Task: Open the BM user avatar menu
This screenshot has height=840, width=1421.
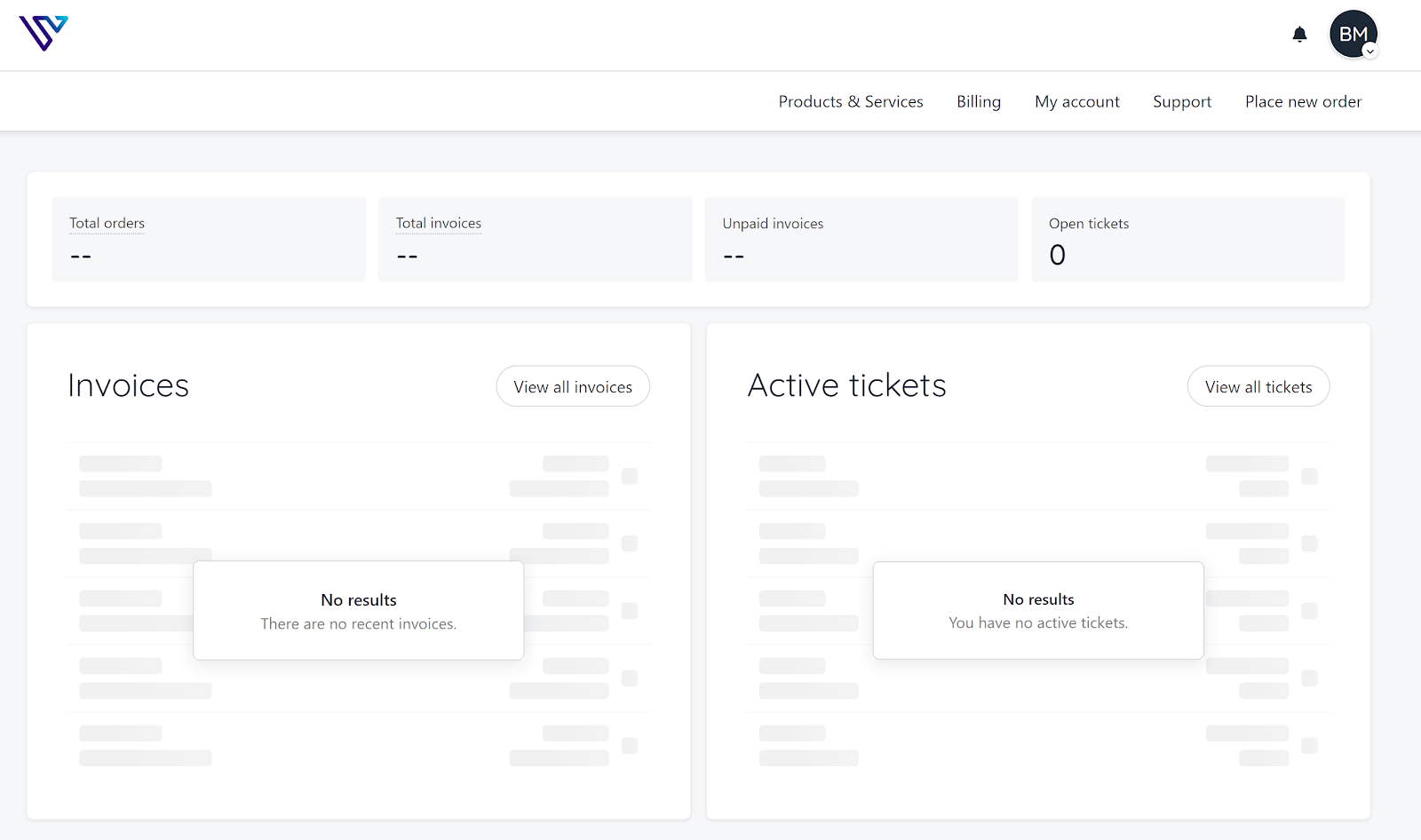Action: 1354,34
